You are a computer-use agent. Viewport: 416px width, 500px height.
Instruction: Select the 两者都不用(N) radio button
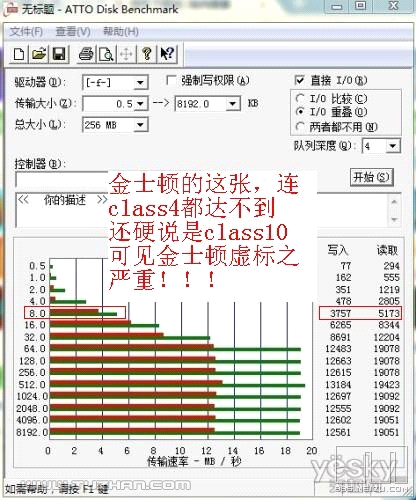(x=300, y=127)
